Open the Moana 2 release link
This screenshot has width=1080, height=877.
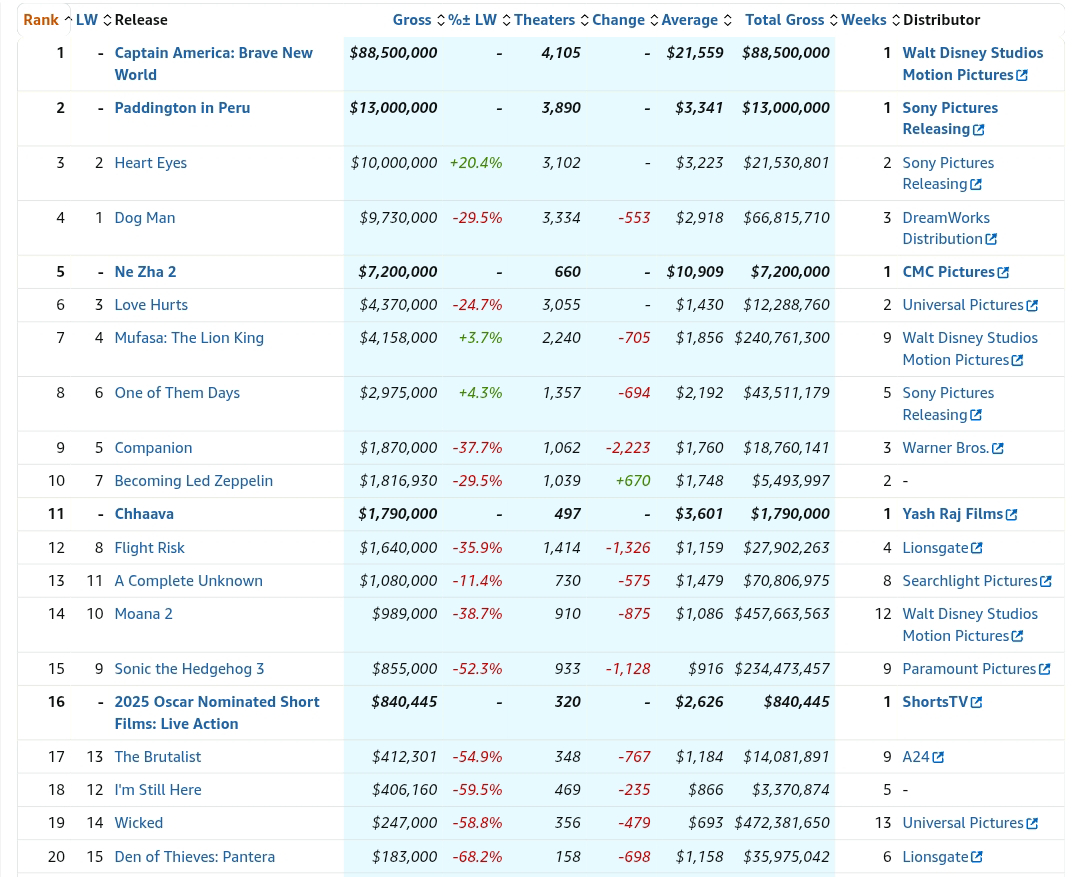pos(143,615)
